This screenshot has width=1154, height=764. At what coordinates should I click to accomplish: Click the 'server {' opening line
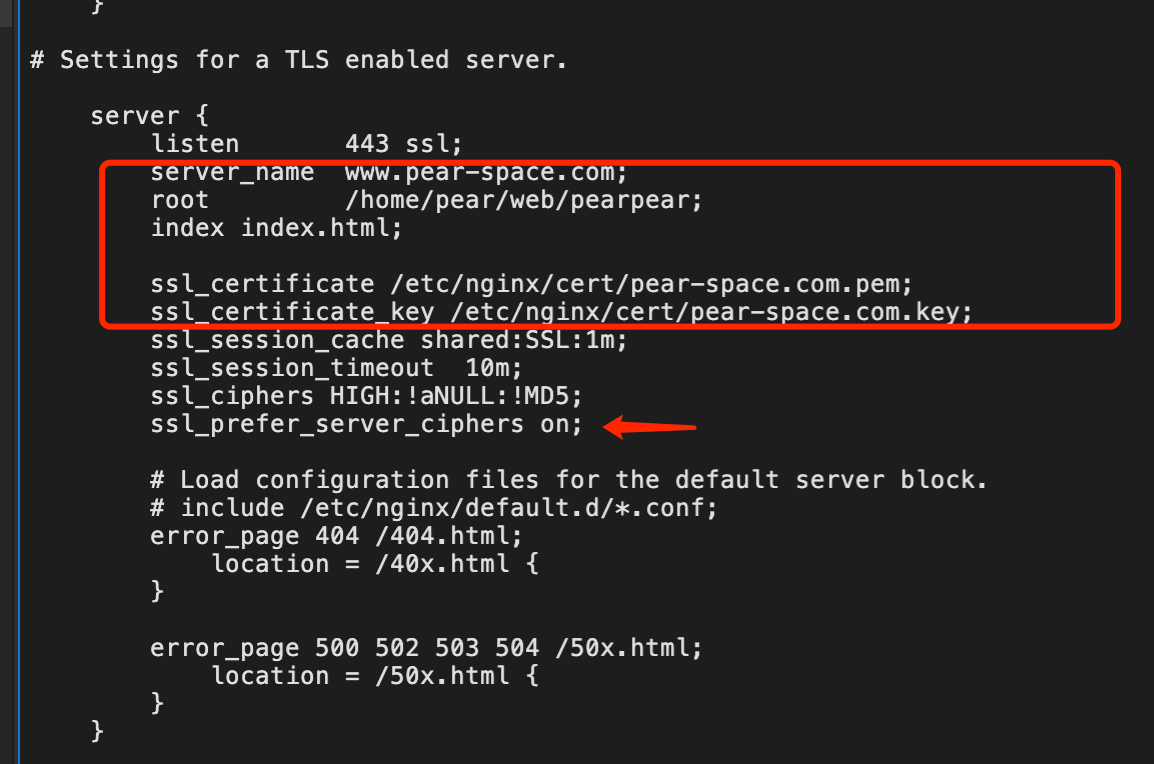tap(150, 116)
